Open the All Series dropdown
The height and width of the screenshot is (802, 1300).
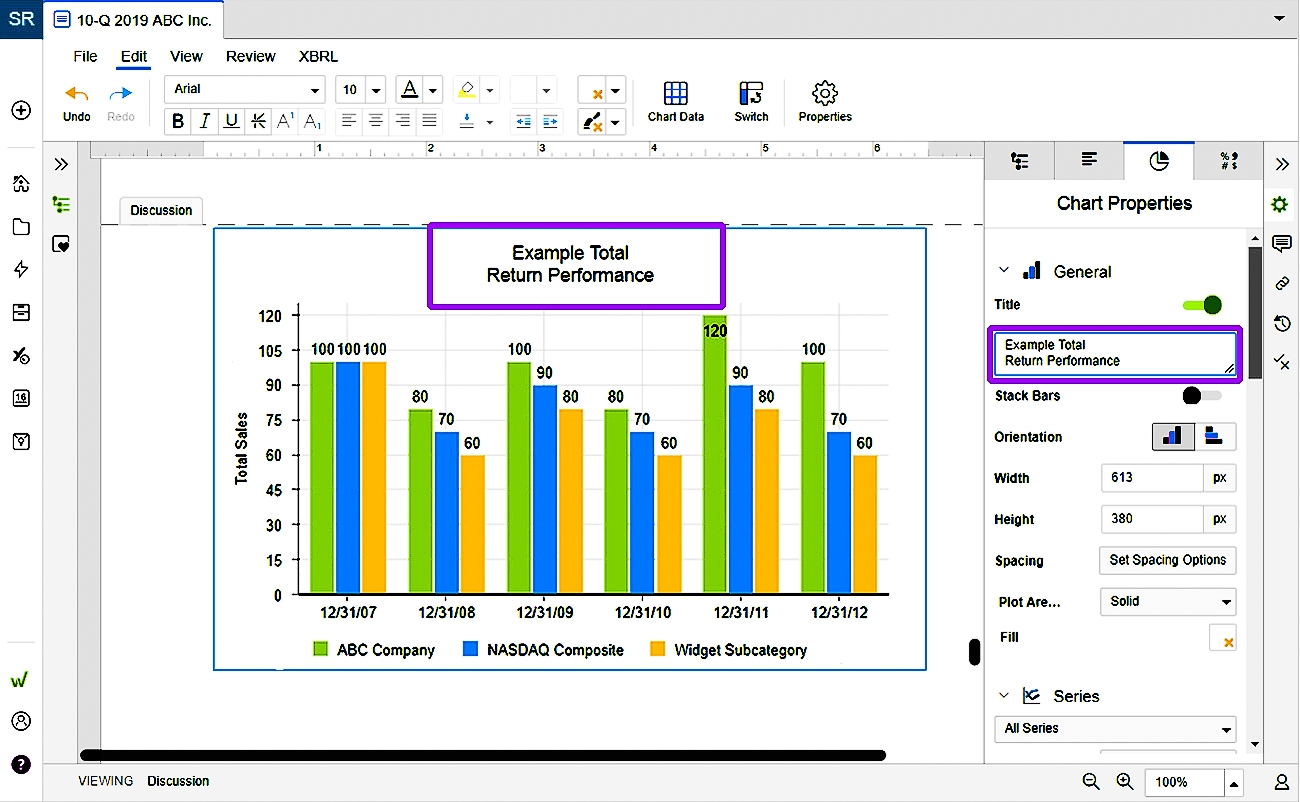pyautogui.click(x=1114, y=728)
